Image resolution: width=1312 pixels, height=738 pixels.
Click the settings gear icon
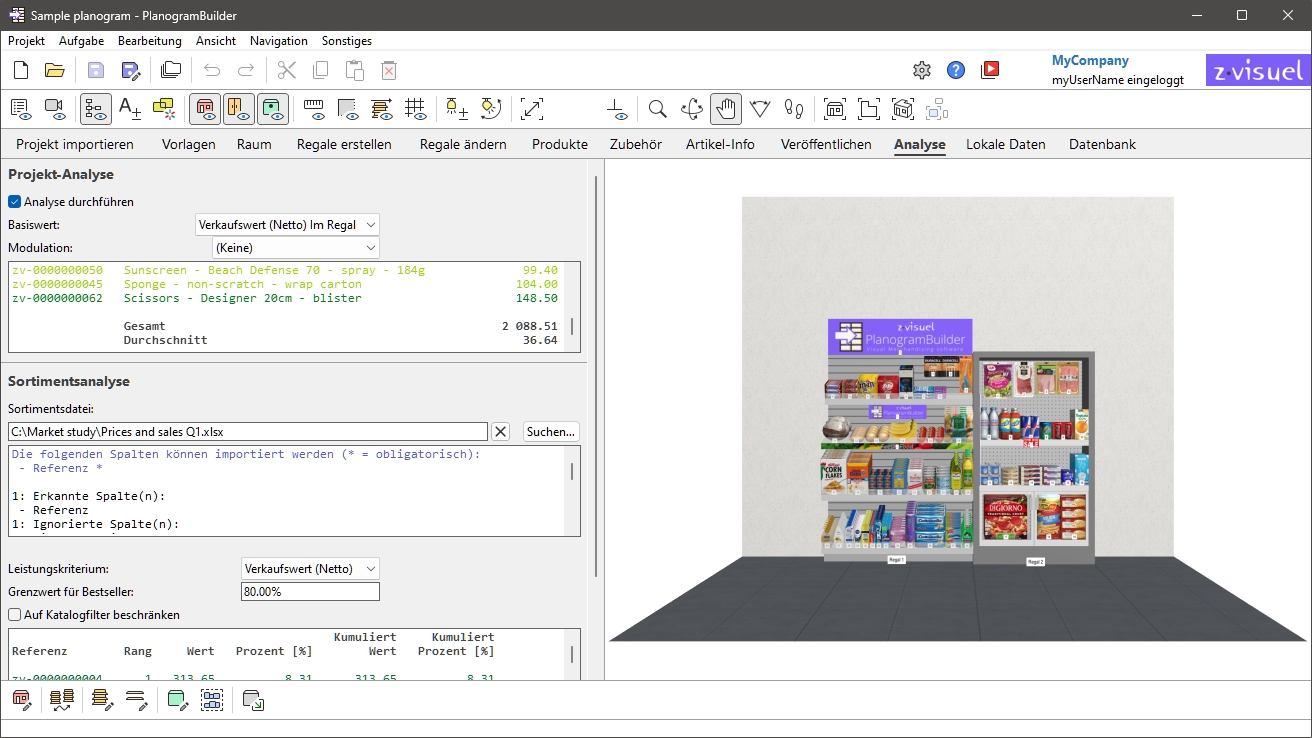coord(922,70)
